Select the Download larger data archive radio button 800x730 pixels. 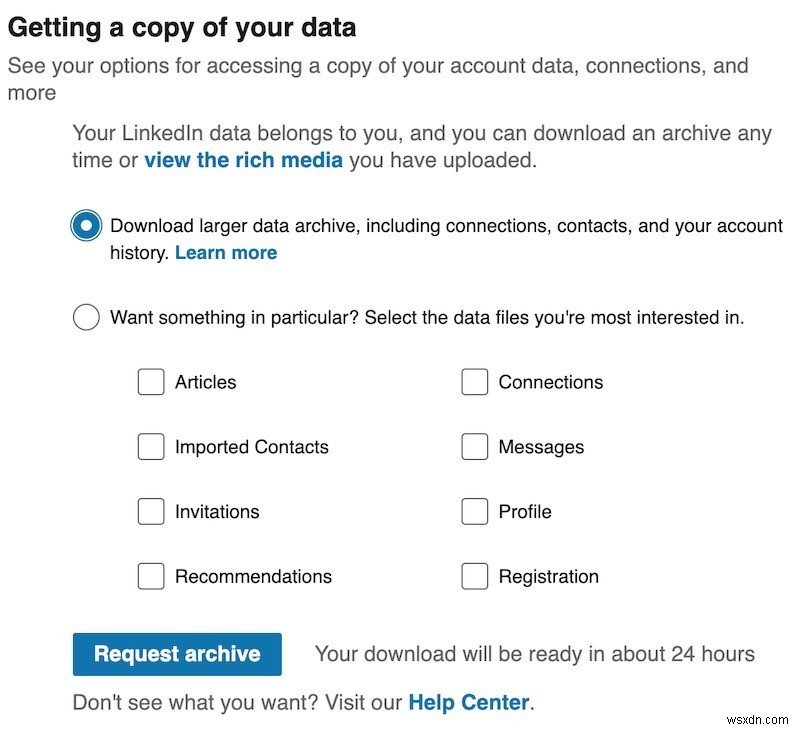click(x=86, y=226)
